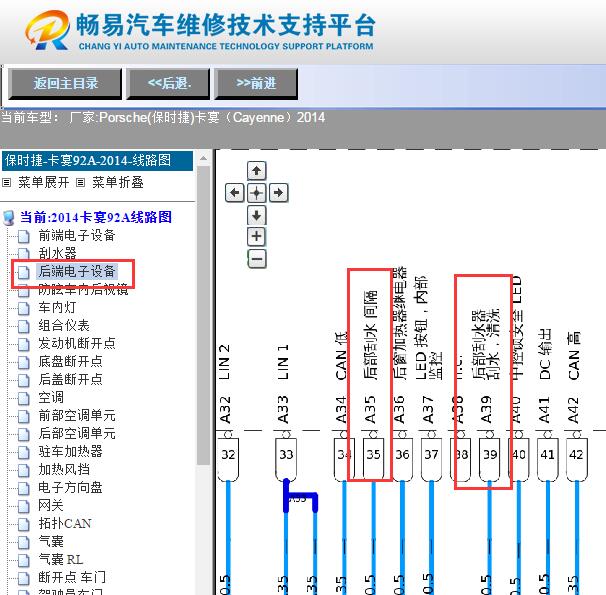This screenshot has width=606, height=595.
Task: Open 发动机断开点 tree item
Action: (x=77, y=343)
